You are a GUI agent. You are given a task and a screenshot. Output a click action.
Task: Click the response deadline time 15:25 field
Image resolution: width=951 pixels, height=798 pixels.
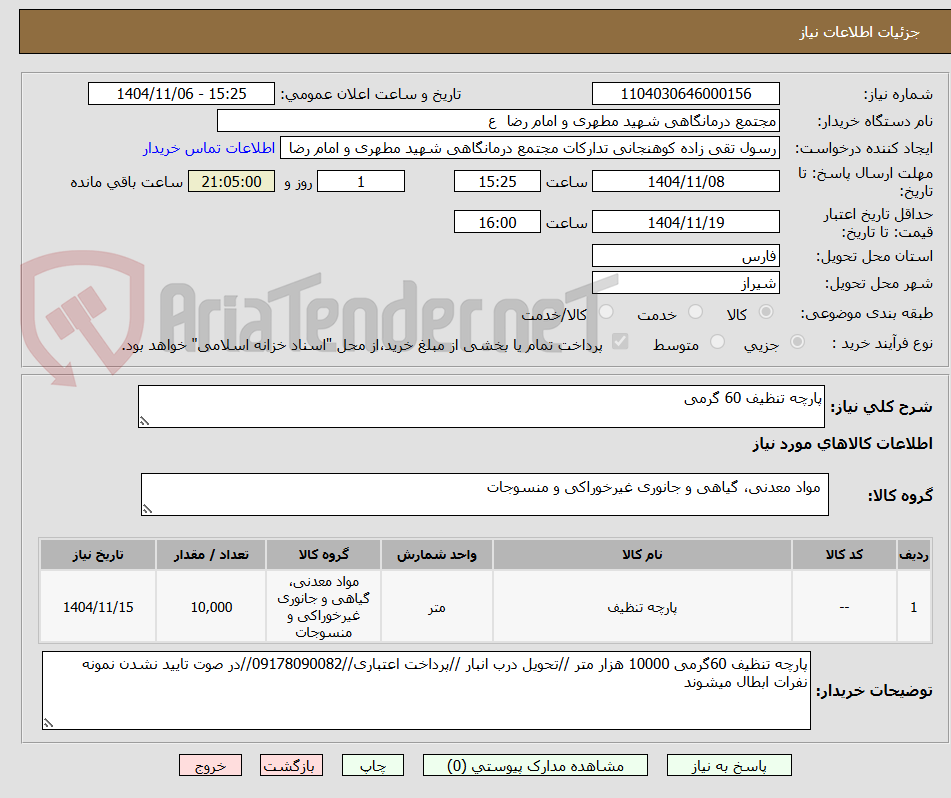[x=497, y=181]
